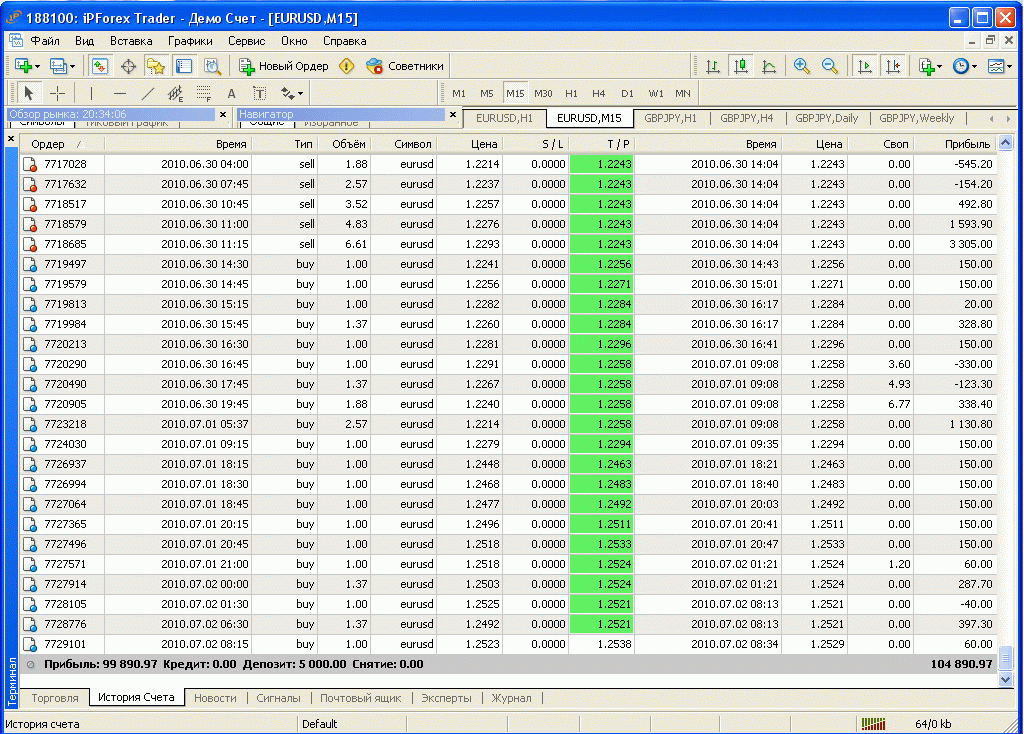Expand the chart periods clock dropdown
This screenshot has height=734, width=1024.
click(973, 66)
